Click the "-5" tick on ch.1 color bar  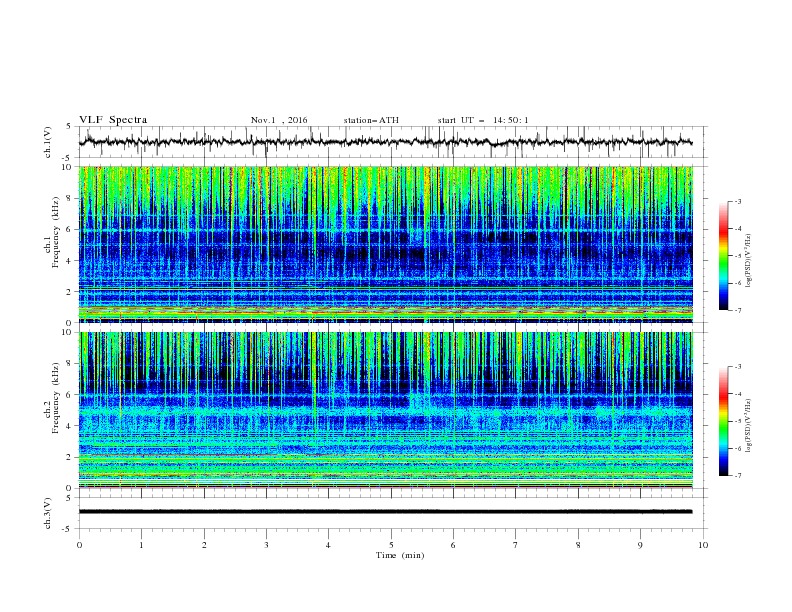click(x=737, y=256)
